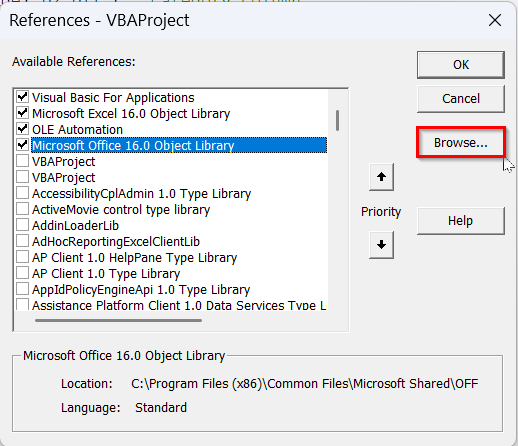The width and height of the screenshot is (518, 446).
Task: Select AccessibilityCplAdmin 1.0 Type Library entry
Action: click(x=141, y=194)
